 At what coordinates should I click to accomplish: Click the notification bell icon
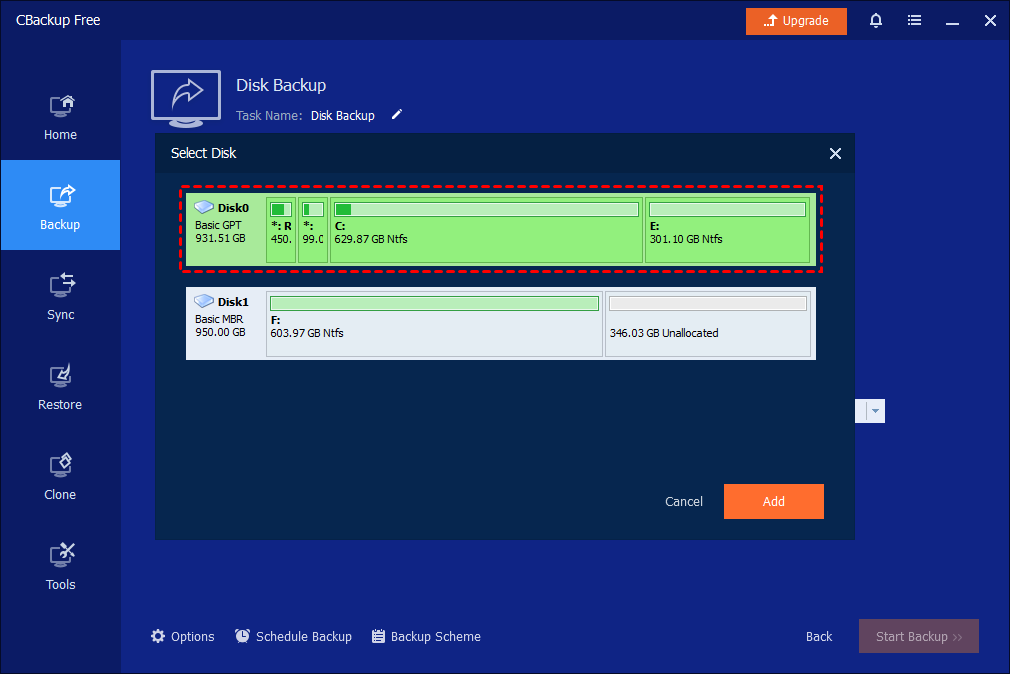click(876, 21)
